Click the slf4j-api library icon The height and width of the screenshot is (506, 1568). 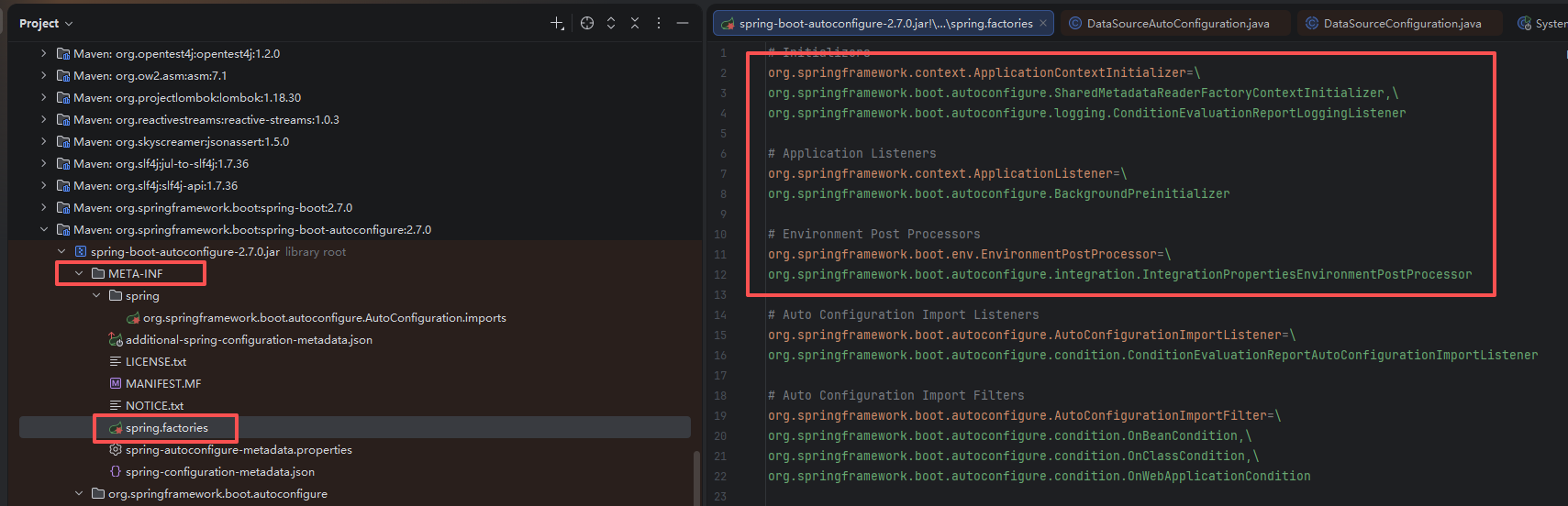point(63,185)
